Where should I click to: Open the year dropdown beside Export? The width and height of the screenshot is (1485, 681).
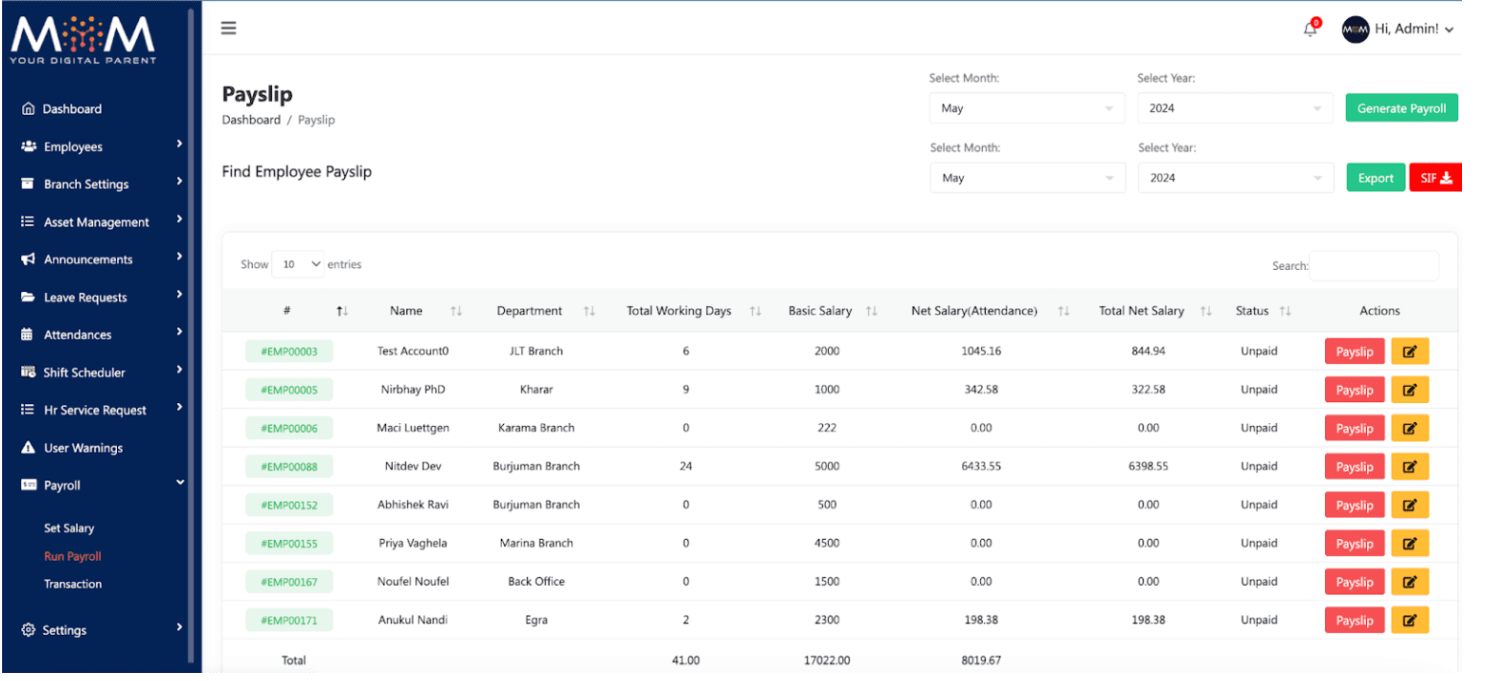click(1235, 178)
